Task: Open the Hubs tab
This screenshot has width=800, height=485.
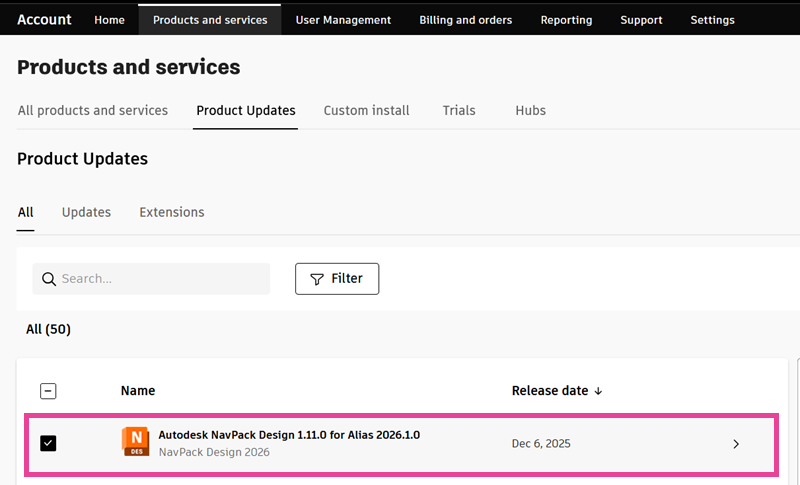Action: (530, 110)
